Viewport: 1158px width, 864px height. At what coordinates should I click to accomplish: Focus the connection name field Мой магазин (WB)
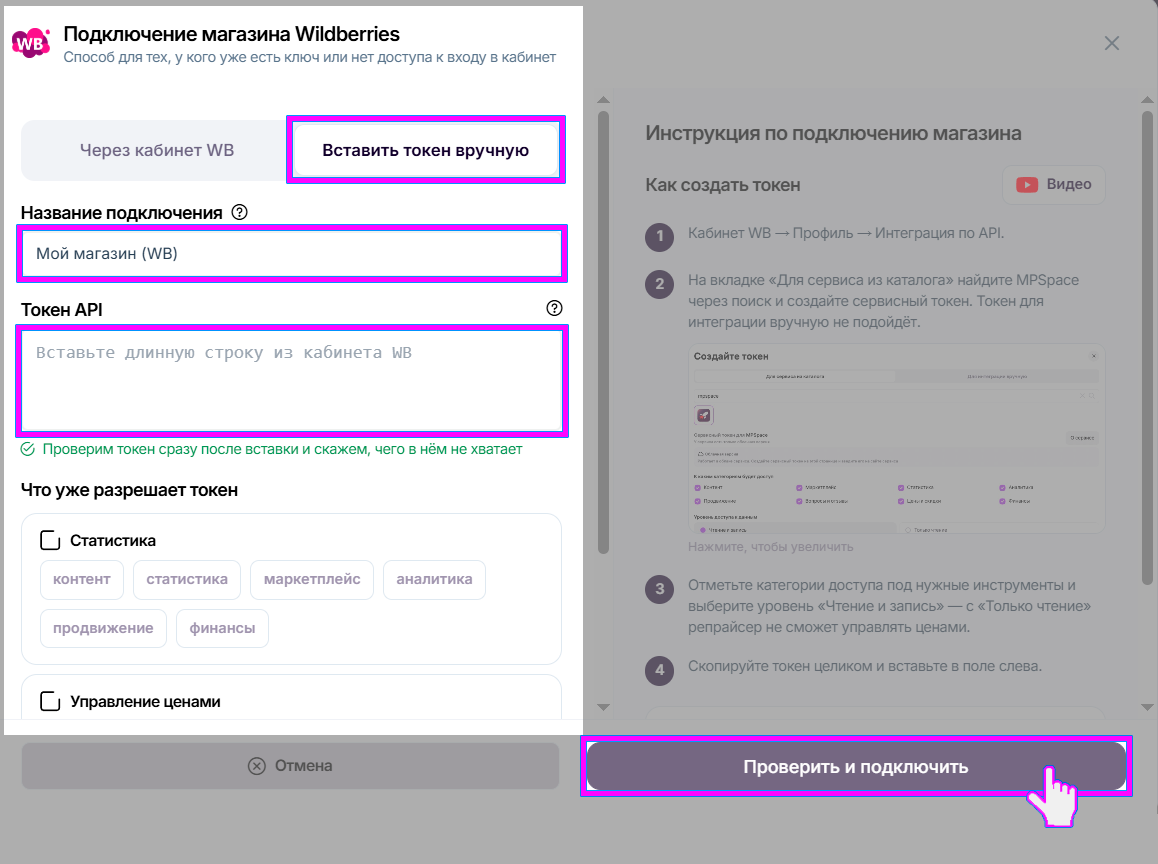pos(292,253)
